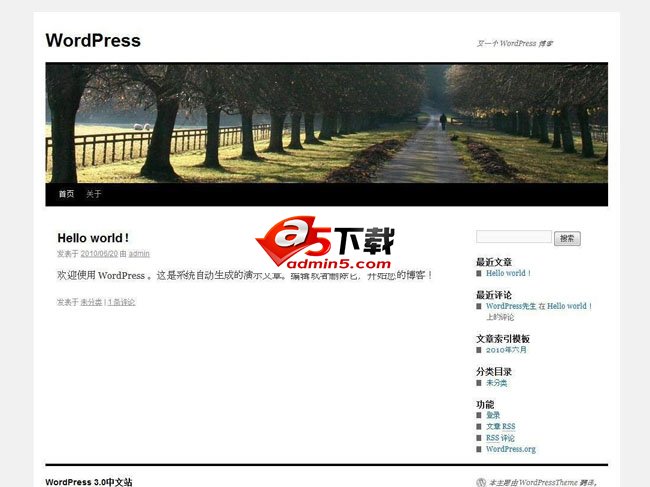Open the 2010年六月 archive link
The image size is (650, 487).
pyautogui.click(x=506, y=350)
